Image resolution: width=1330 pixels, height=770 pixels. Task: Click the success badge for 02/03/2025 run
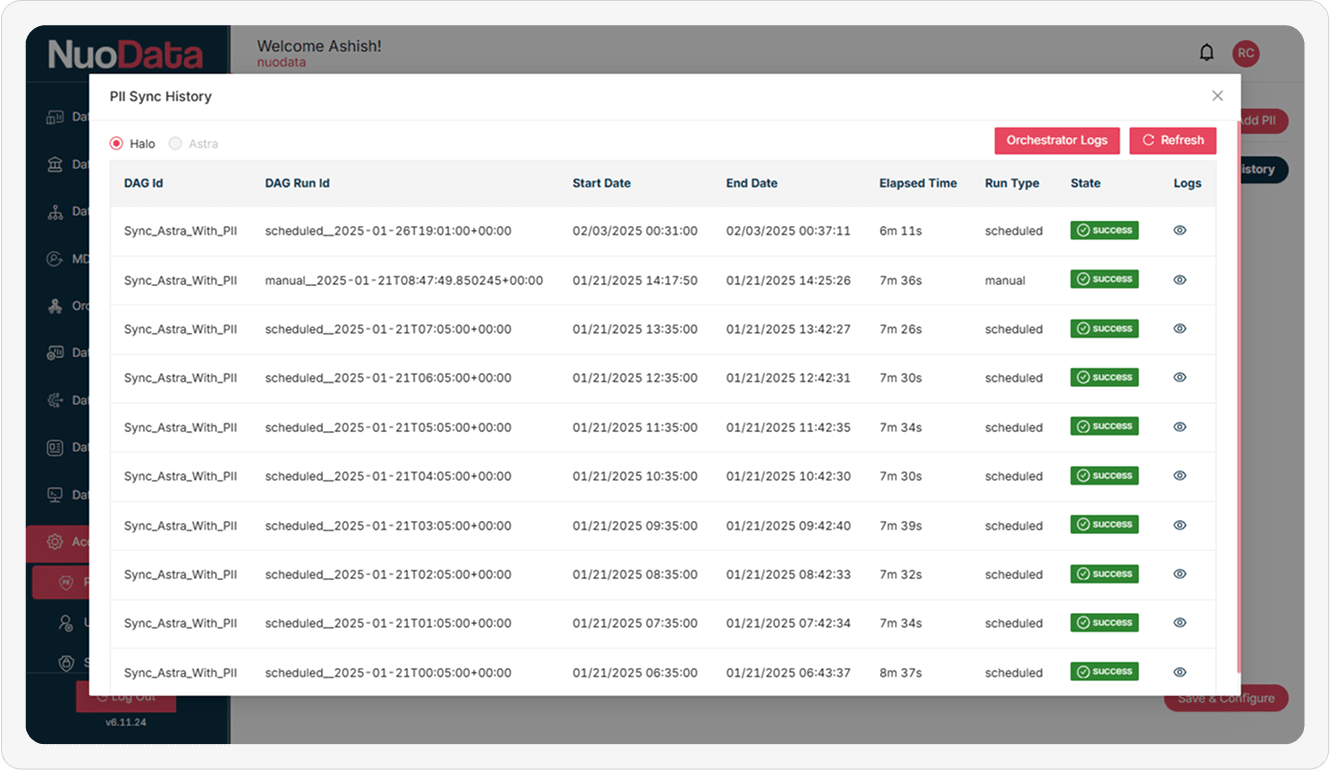(1104, 230)
